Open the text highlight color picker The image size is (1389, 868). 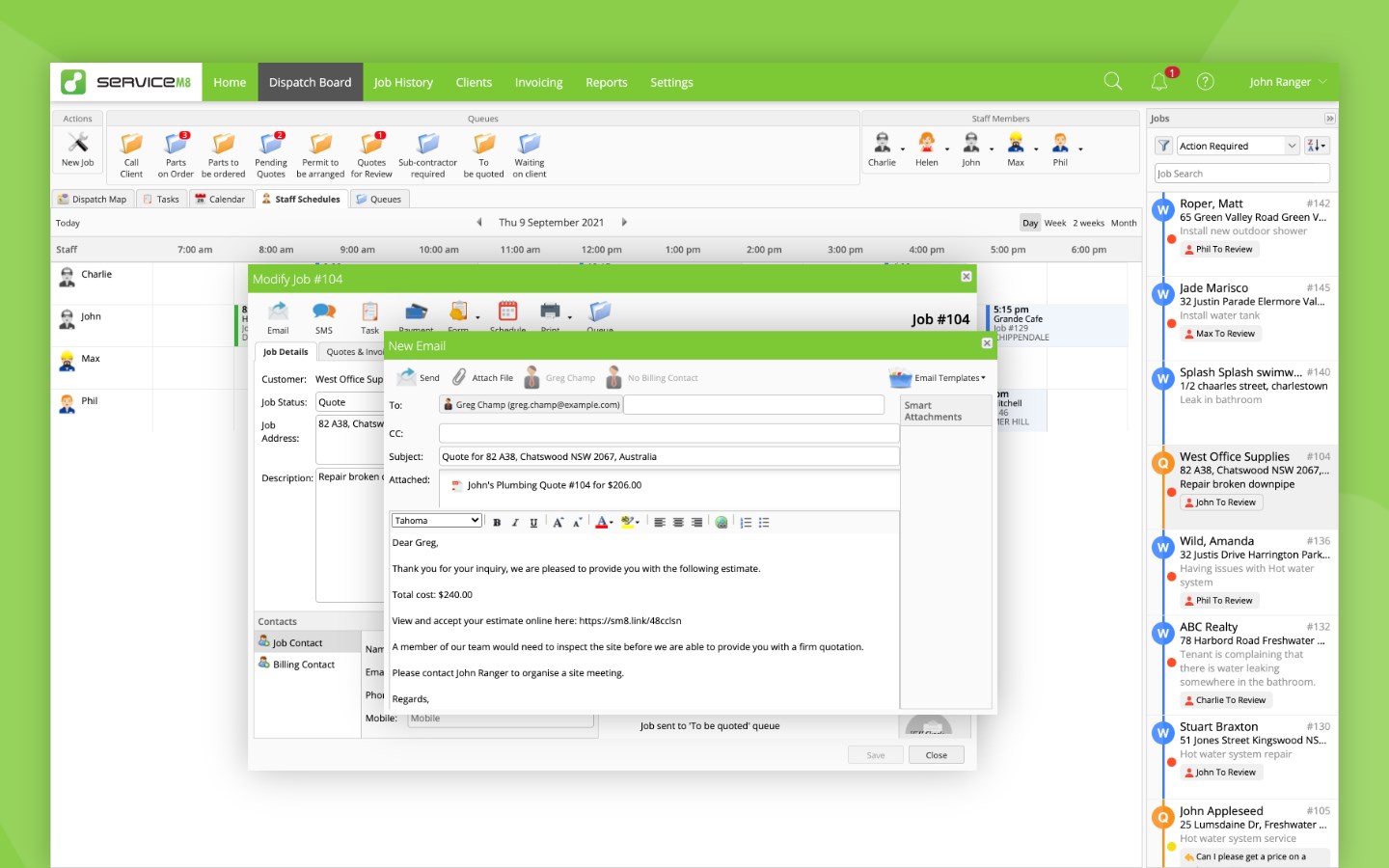pyautogui.click(x=630, y=523)
